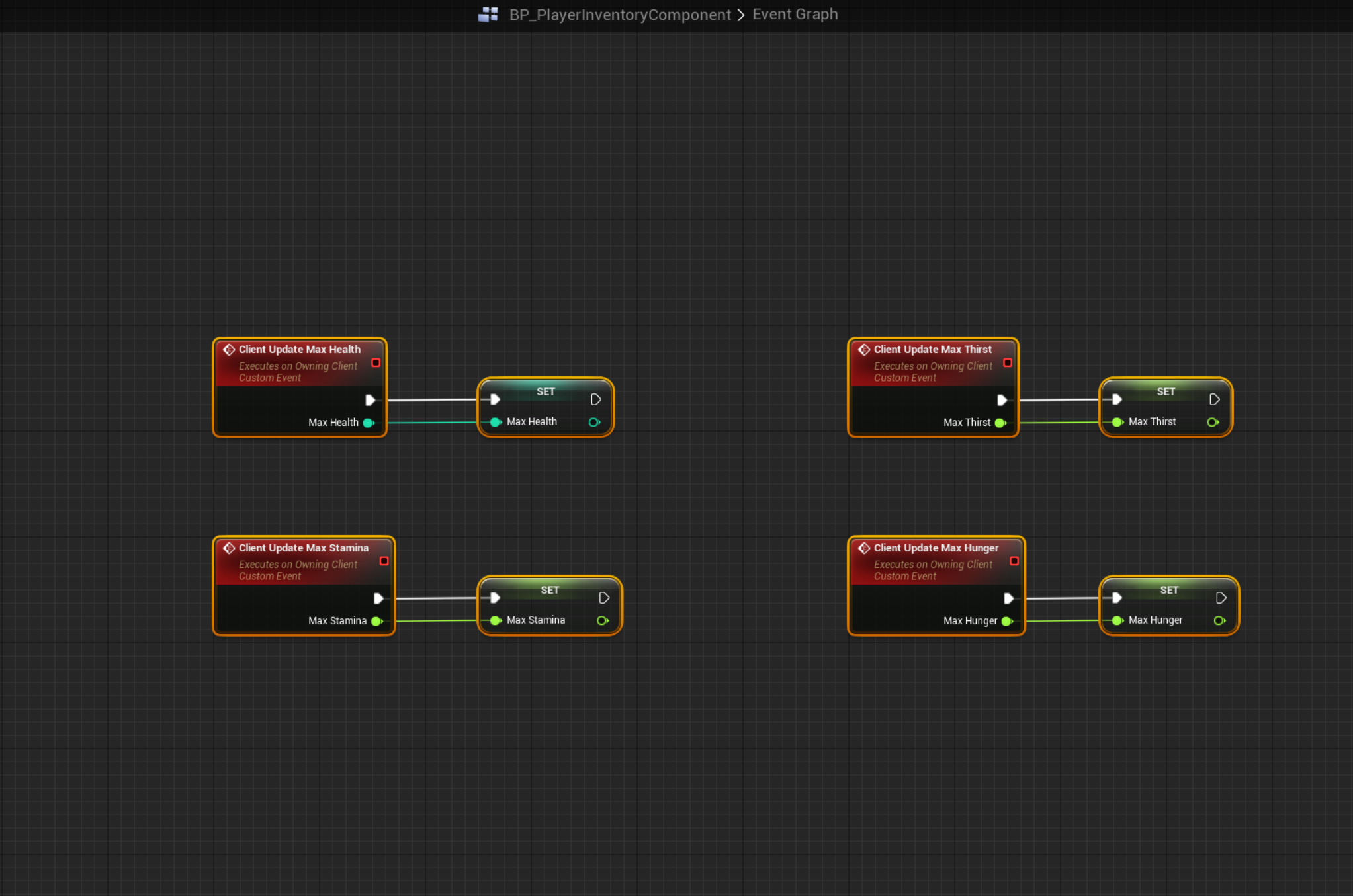Click Client Update Max Health event icon
Screen dimensions: 1353x896
229,350
